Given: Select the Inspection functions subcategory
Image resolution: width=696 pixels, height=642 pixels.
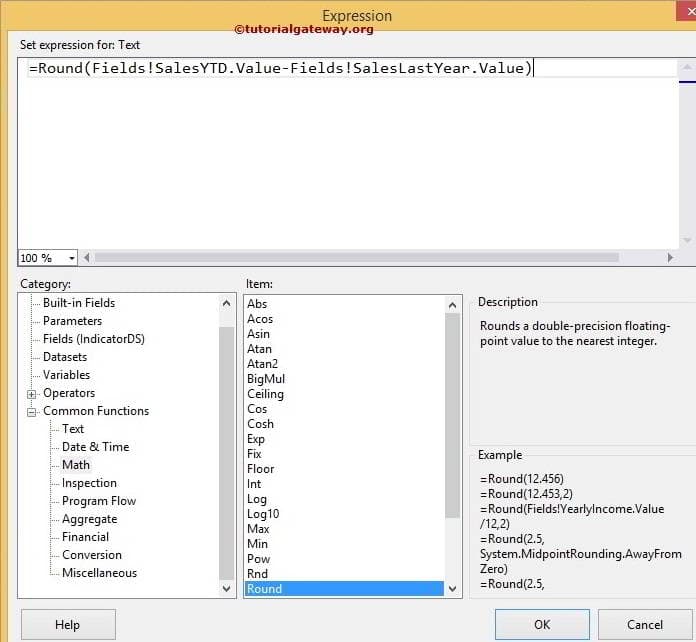Looking at the screenshot, I should click(89, 483).
